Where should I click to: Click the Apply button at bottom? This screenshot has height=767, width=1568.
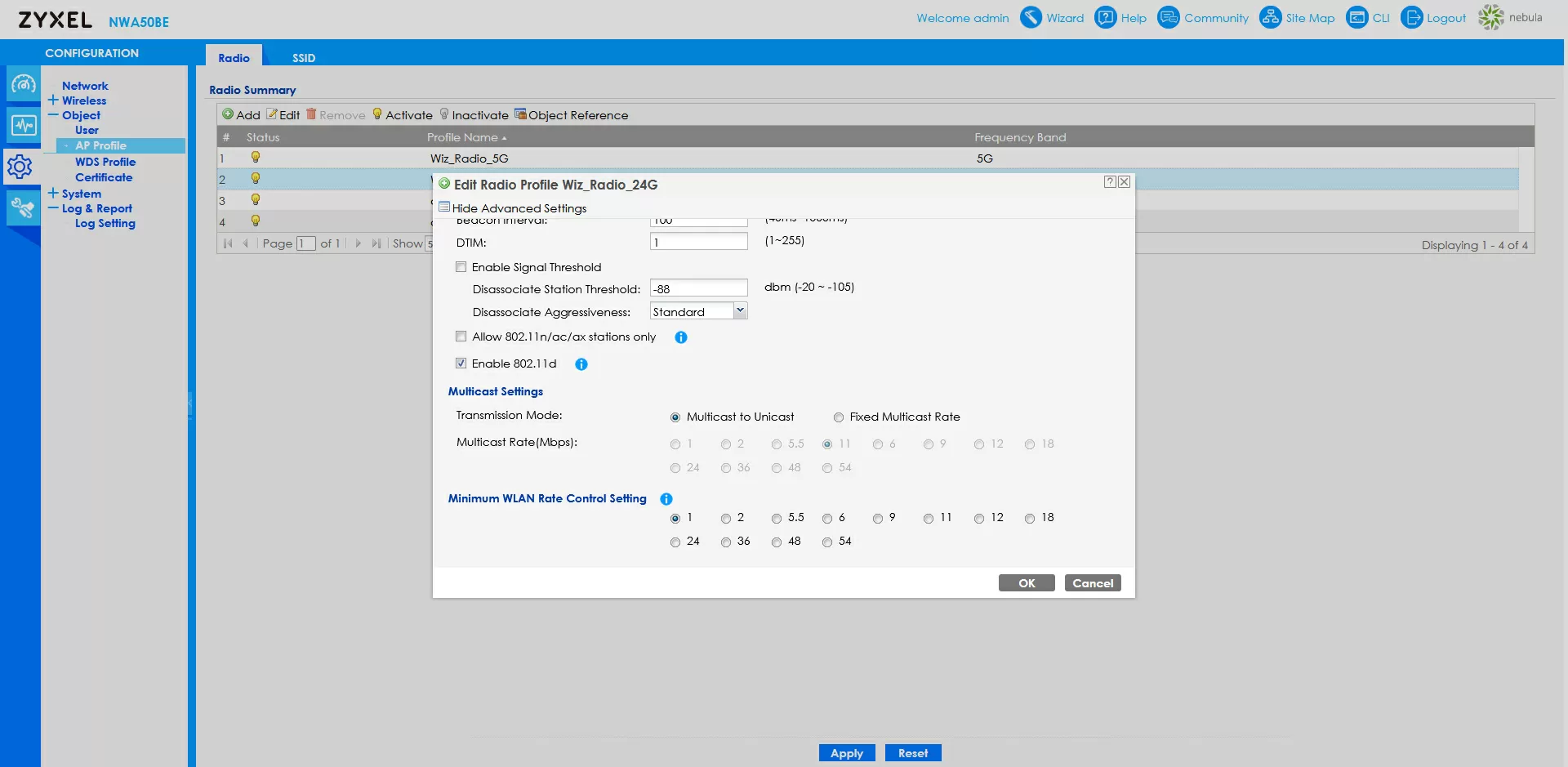pos(846,753)
